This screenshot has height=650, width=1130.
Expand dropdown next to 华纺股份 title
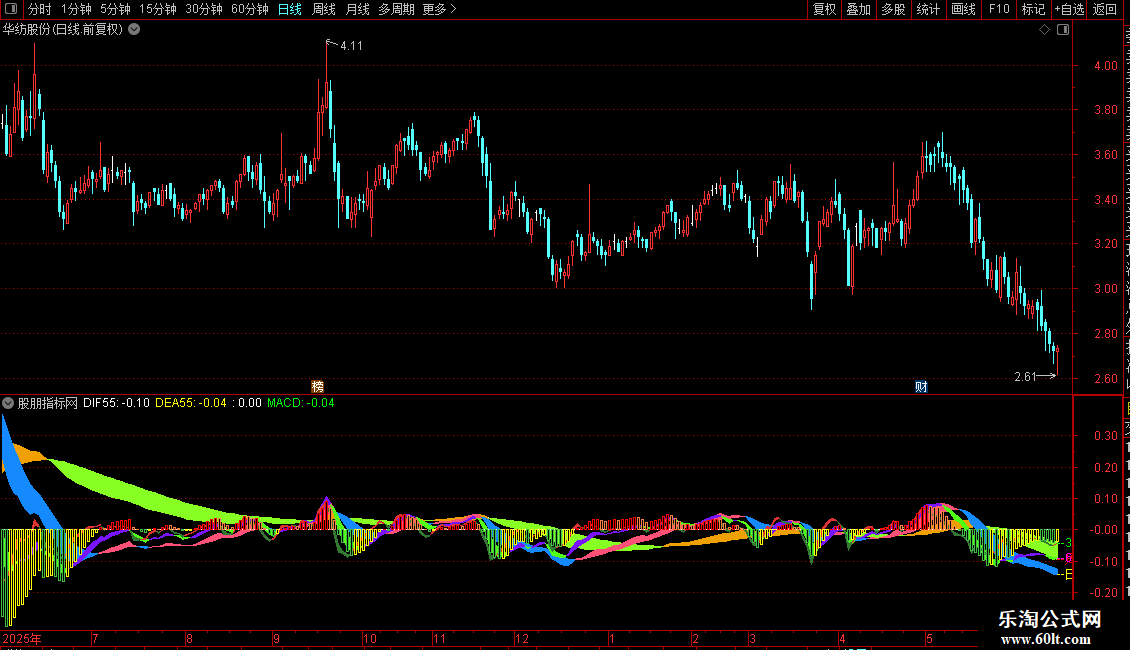[x=134, y=30]
